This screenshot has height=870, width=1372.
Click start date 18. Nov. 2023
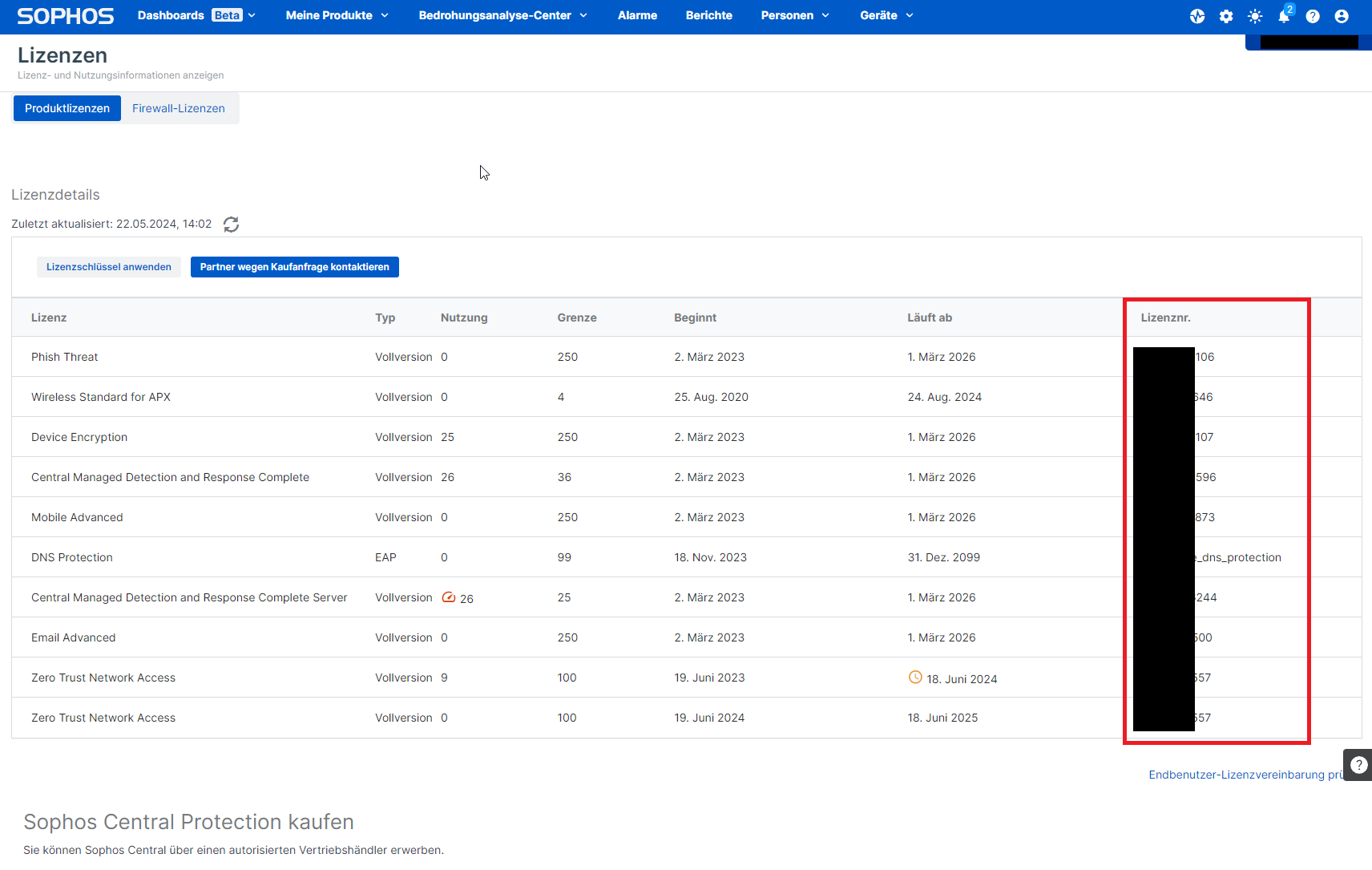tap(710, 557)
